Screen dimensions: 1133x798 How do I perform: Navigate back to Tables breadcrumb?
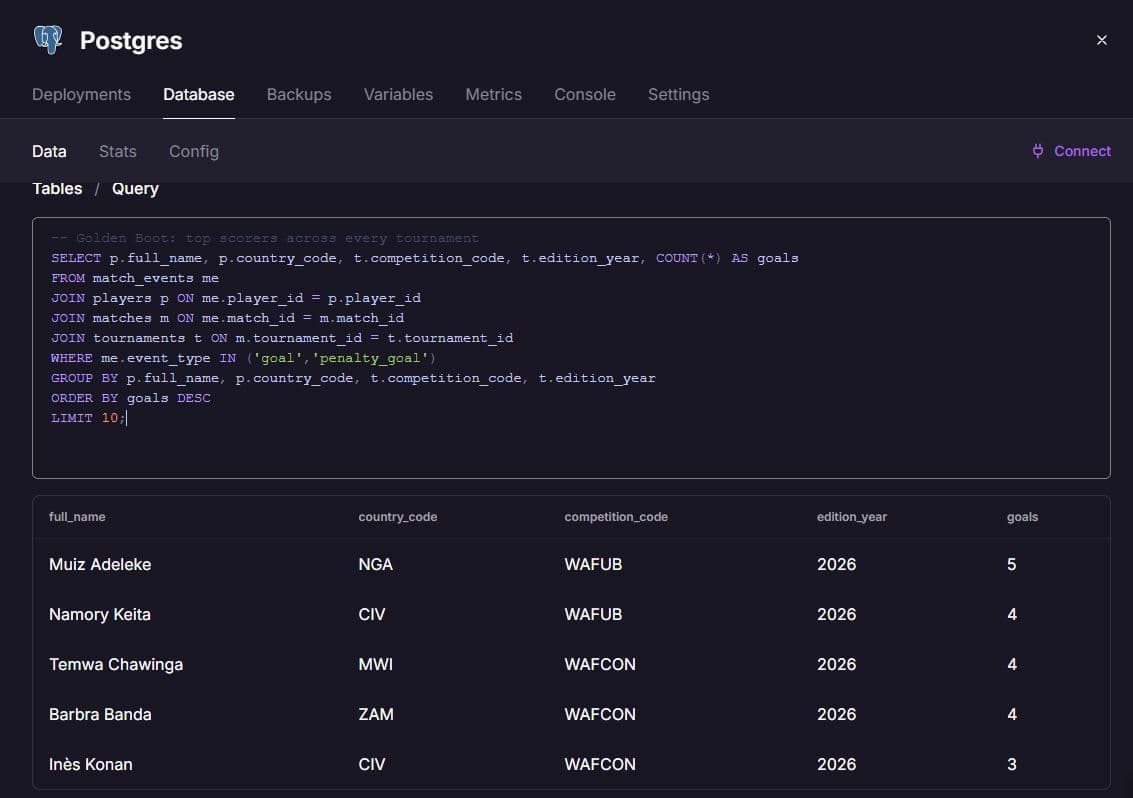pos(57,189)
